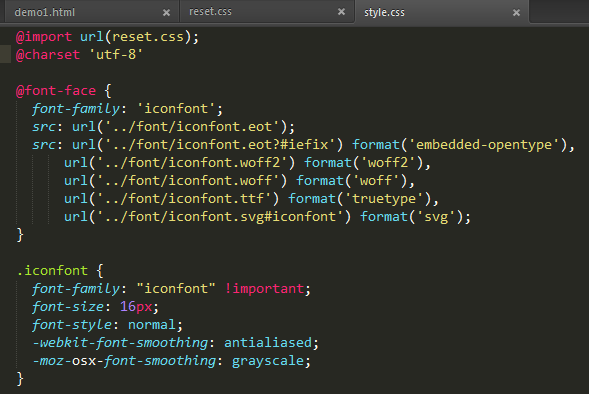This screenshot has height=394, width=589.
Task: Click the src url iconfont.eot line
Action: click(163, 127)
